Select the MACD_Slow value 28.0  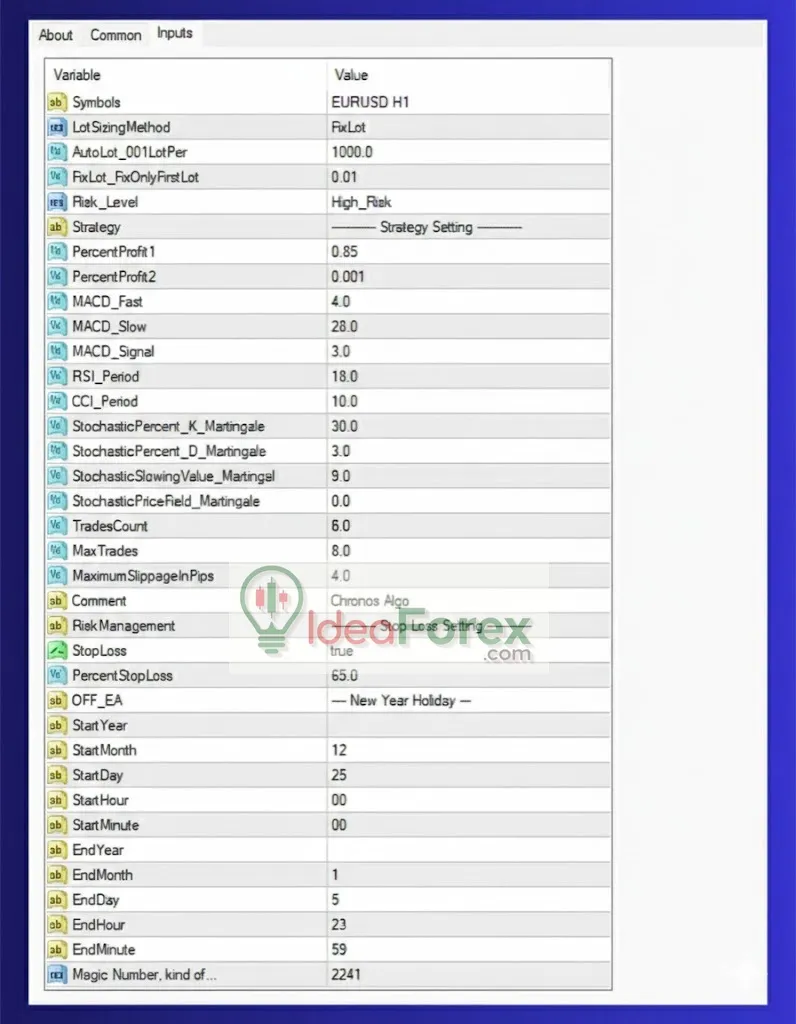point(344,327)
